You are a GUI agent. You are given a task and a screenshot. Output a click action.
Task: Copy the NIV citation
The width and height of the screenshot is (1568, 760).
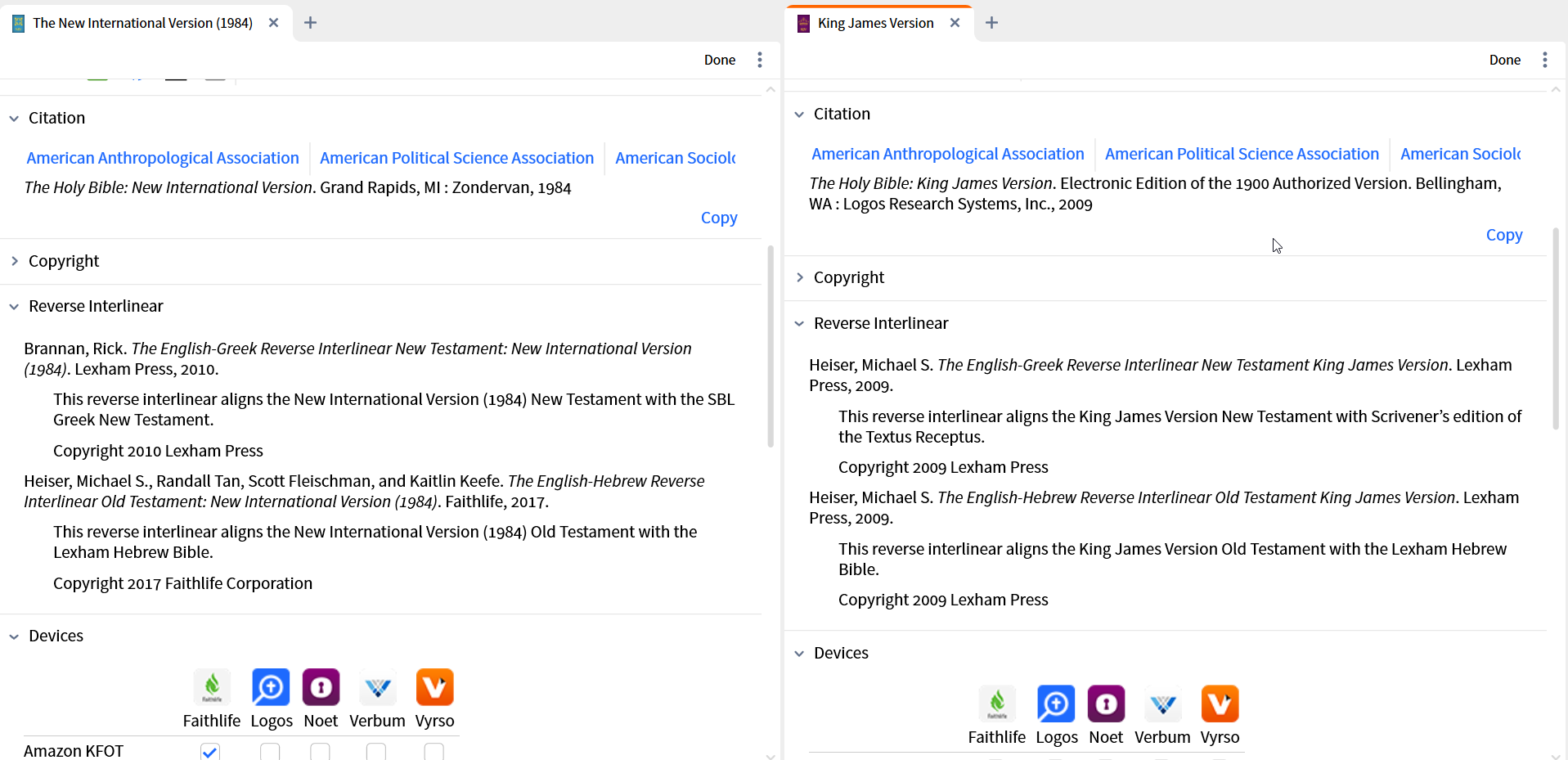click(x=719, y=218)
